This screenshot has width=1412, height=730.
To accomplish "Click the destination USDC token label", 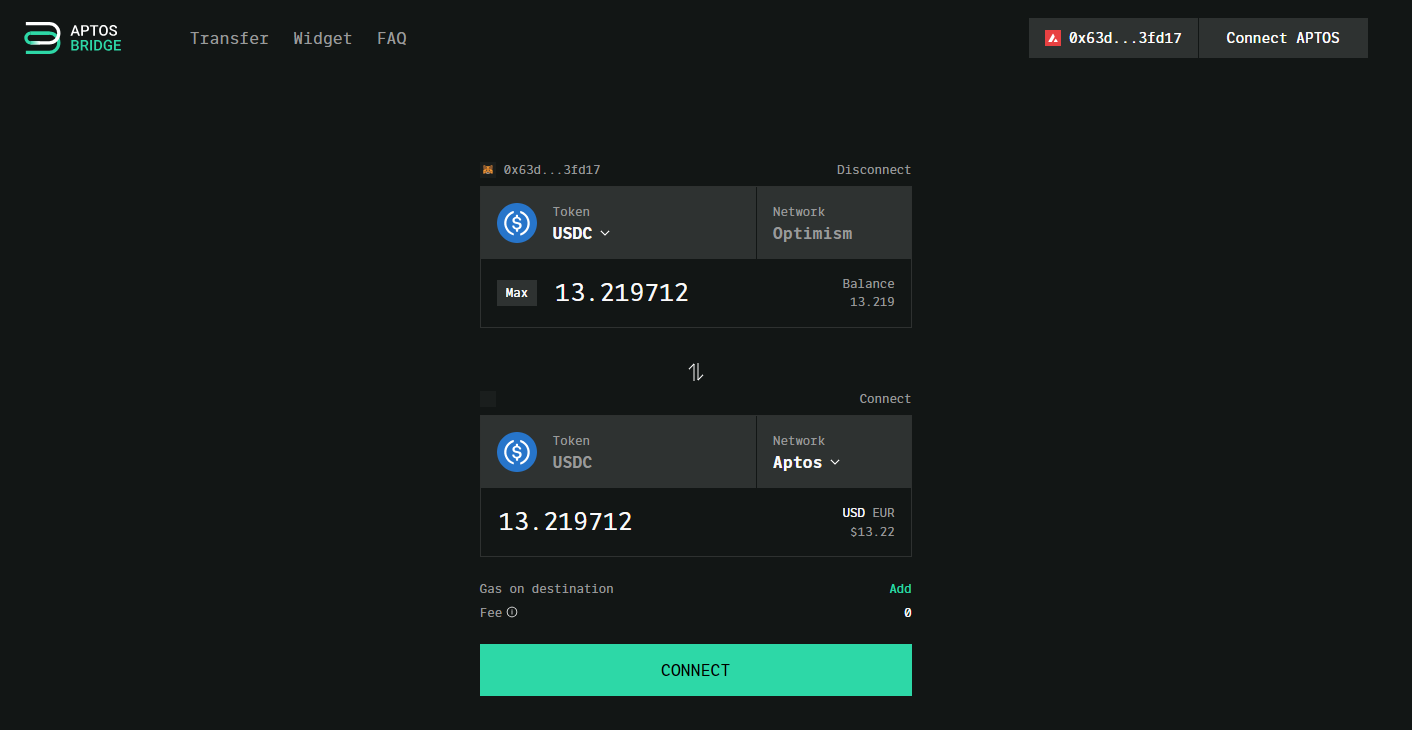I will pyautogui.click(x=572, y=462).
